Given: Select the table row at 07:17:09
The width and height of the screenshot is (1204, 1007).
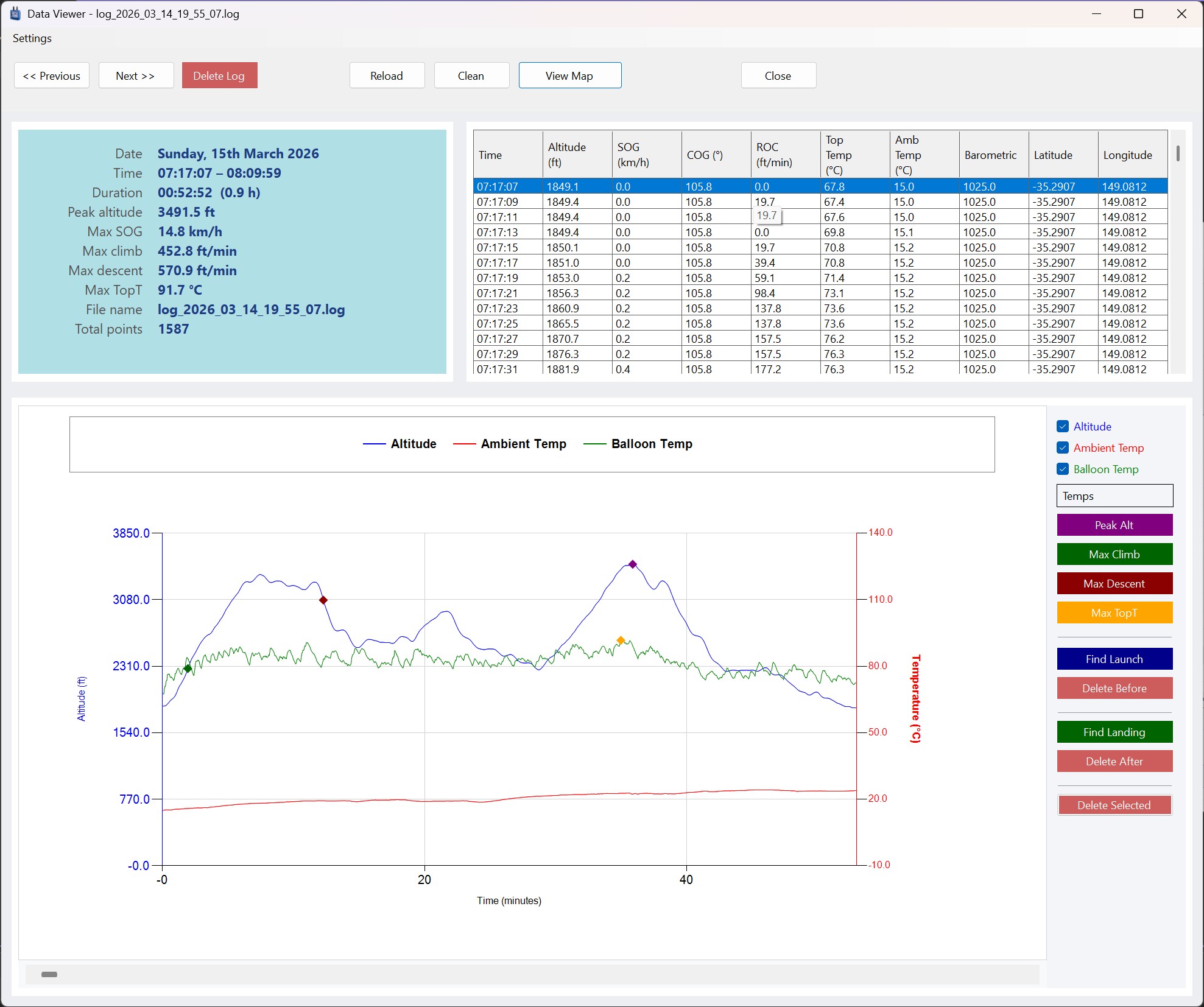Looking at the screenshot, I should (820, 202).
